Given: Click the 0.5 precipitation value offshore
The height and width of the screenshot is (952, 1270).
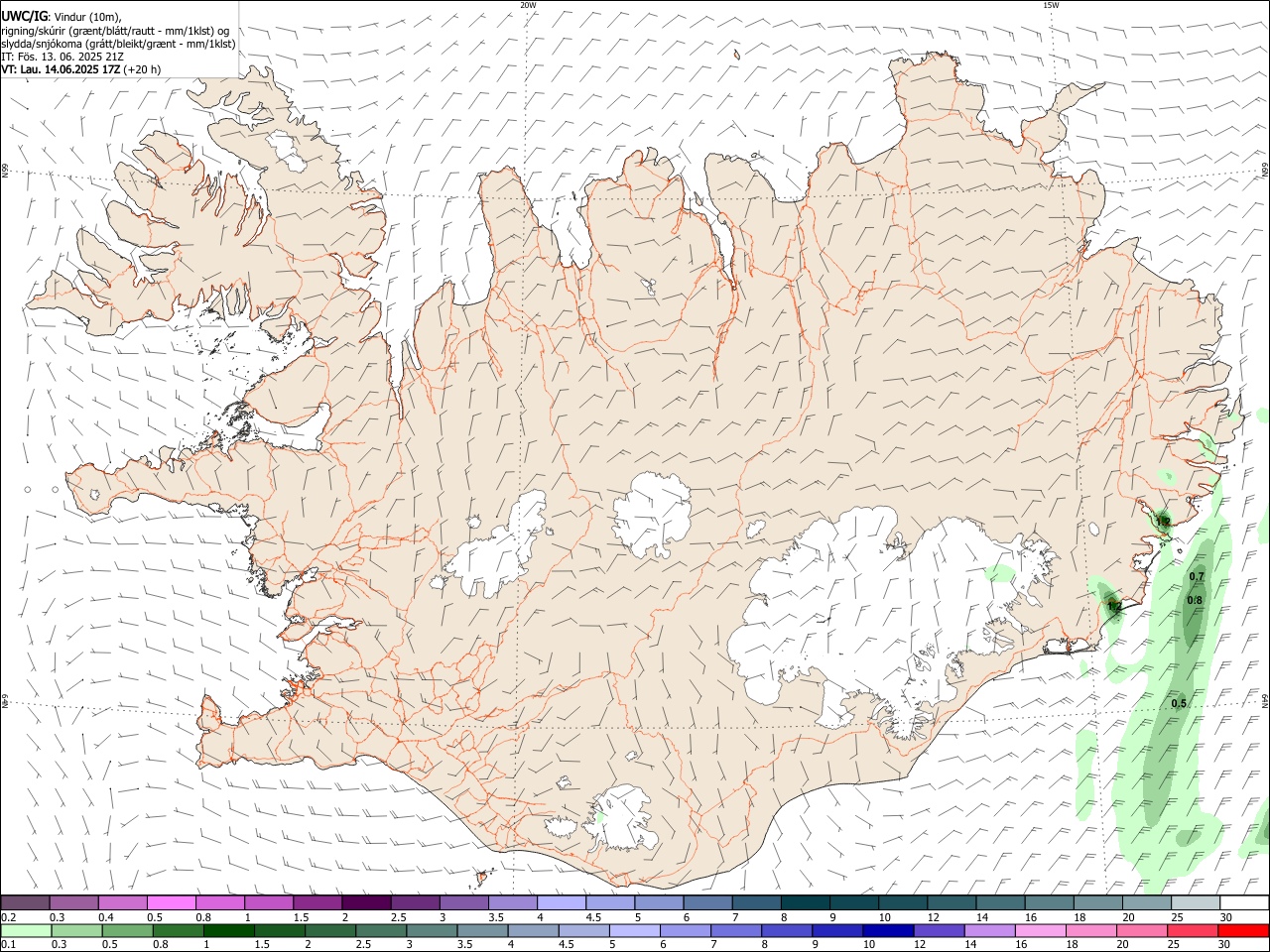Looking at the screenshot, I should coord(1179,703).
